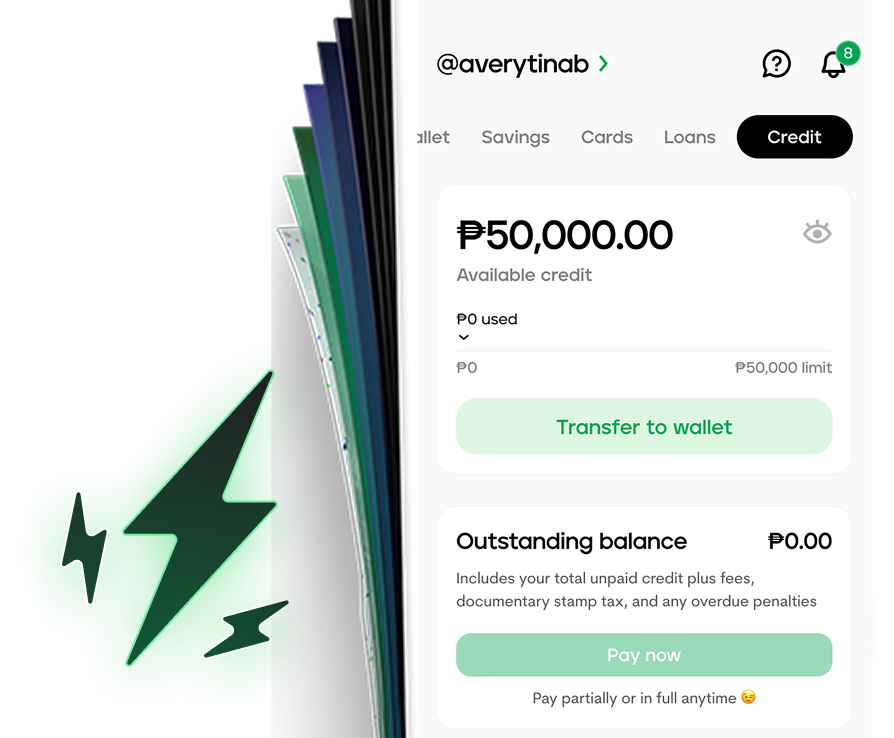Open the help chat question icon
This screenshot has width=894, height=738.
[x=776, y=63]
